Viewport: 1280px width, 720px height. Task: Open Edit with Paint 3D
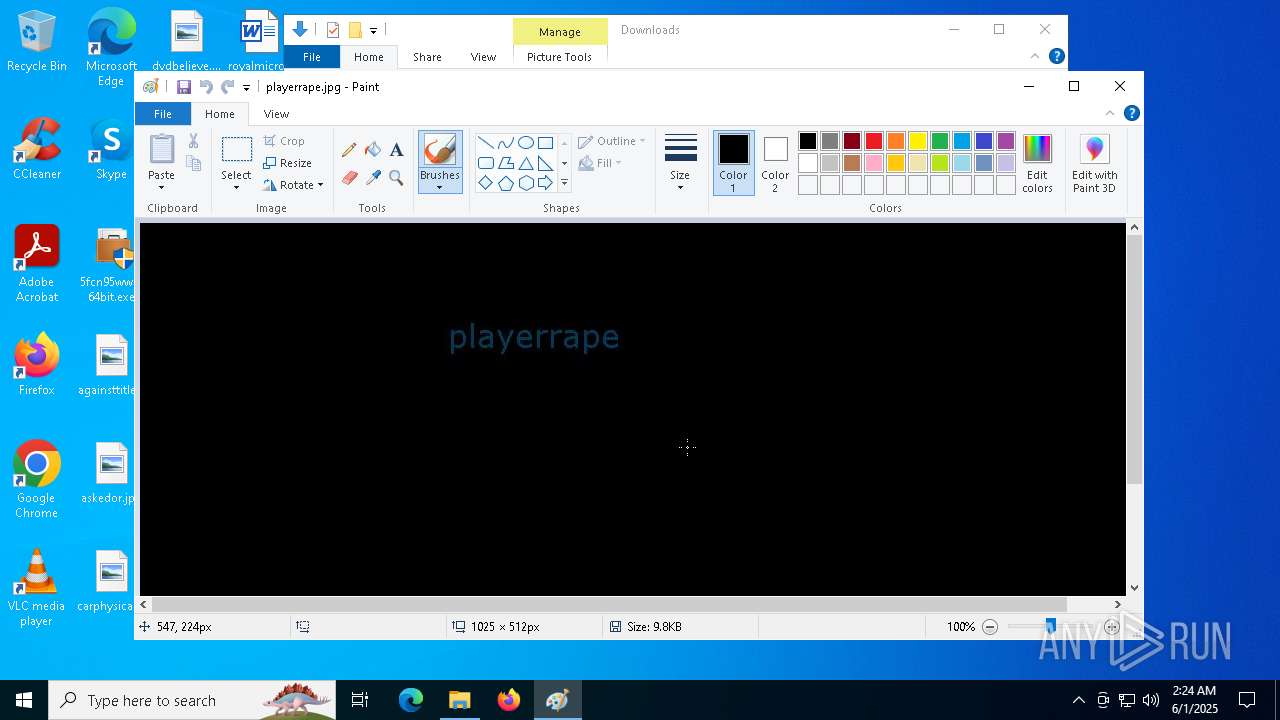click(1095, 164)
